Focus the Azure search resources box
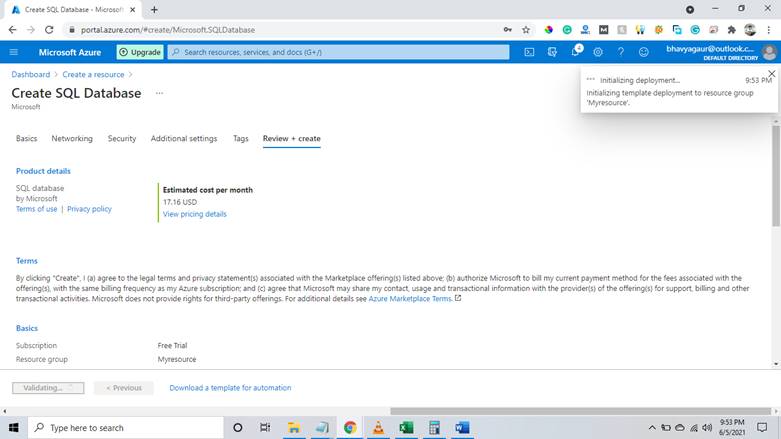 (x=338, y=52)
